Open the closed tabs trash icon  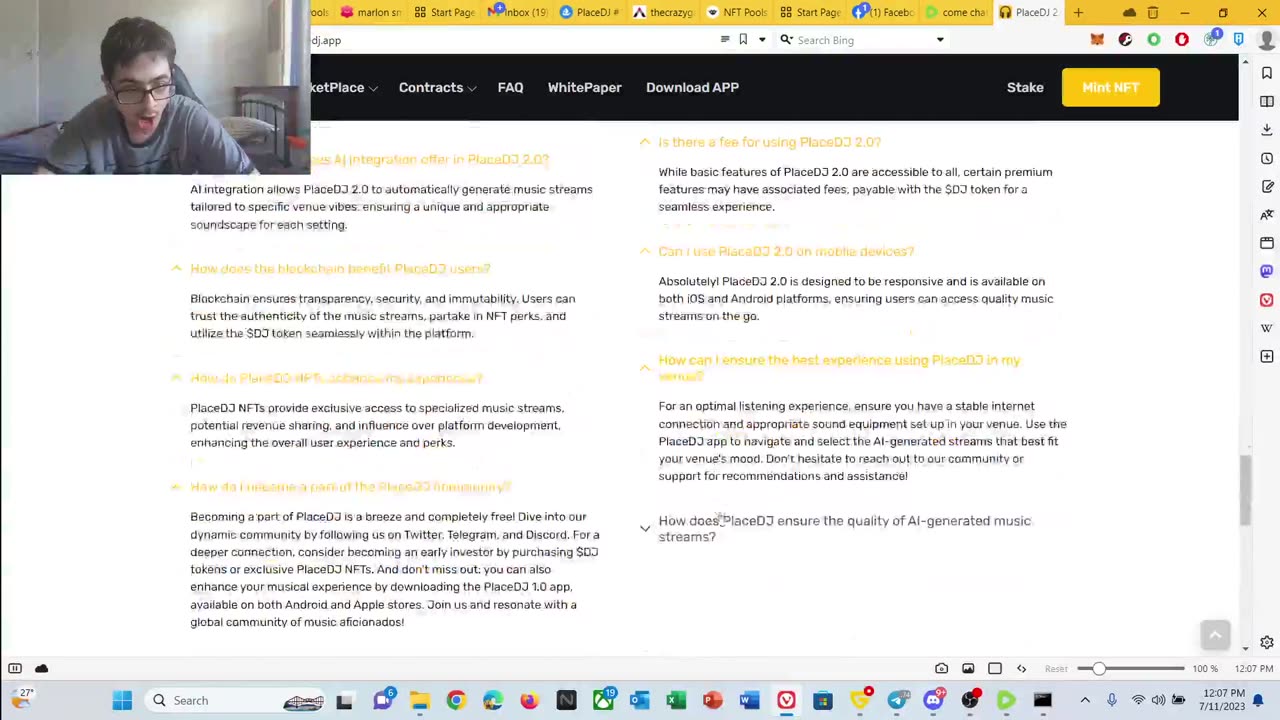1153,12
